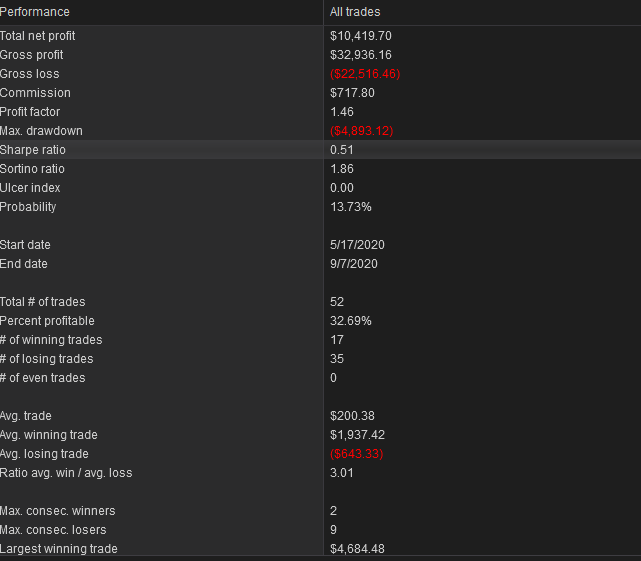Click the Avg. losing trade value ($643.33)
641x561 pixels.
[356, 454]
